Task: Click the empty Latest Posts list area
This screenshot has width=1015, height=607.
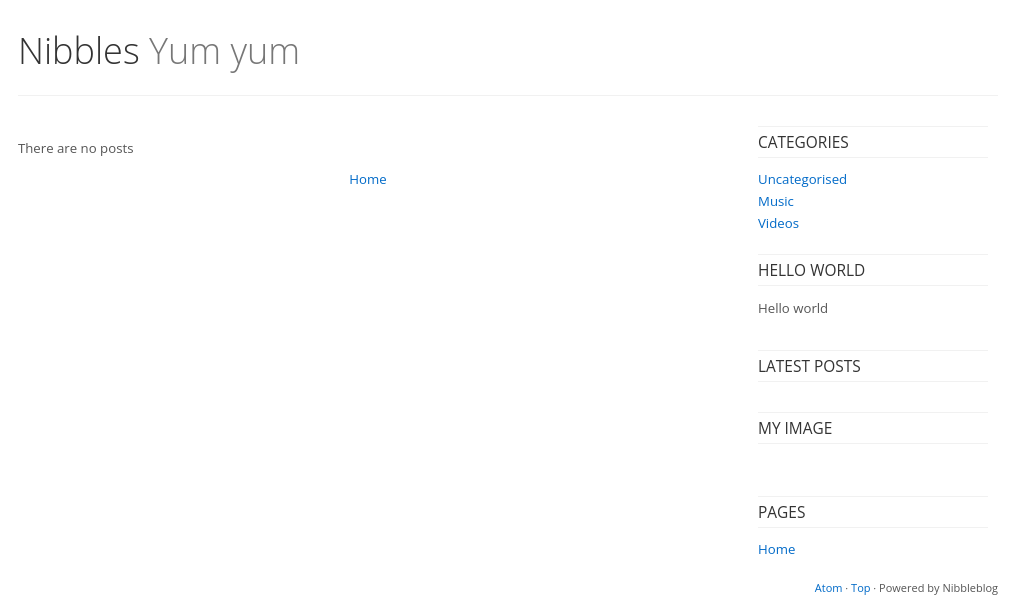Action: pos(873,397)
